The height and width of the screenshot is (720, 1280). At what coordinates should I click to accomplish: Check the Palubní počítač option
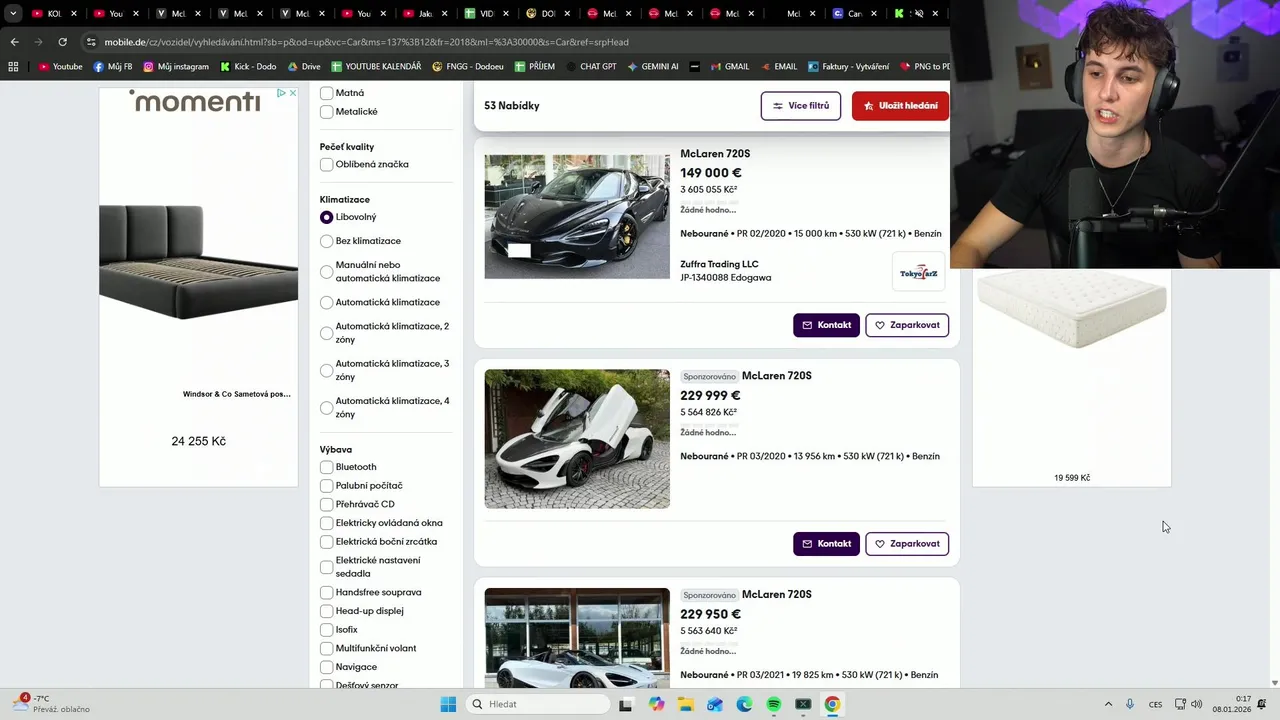(x=326, y=486)
